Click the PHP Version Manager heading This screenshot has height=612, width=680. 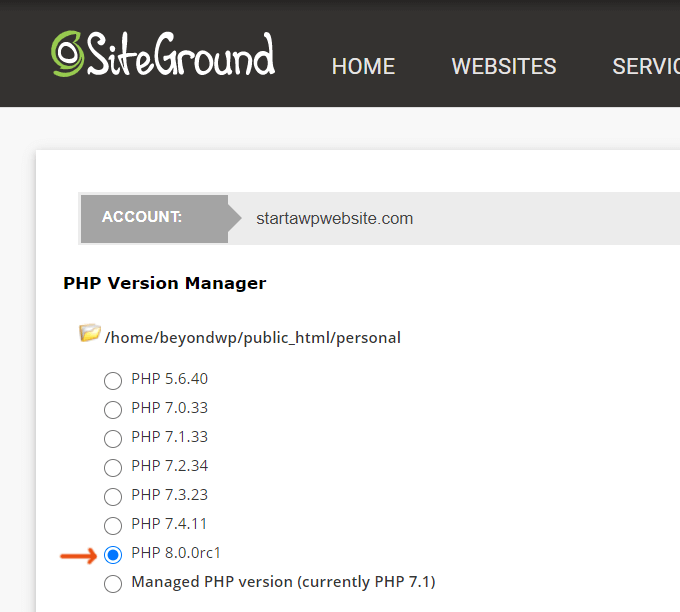[x=165, y=283]
